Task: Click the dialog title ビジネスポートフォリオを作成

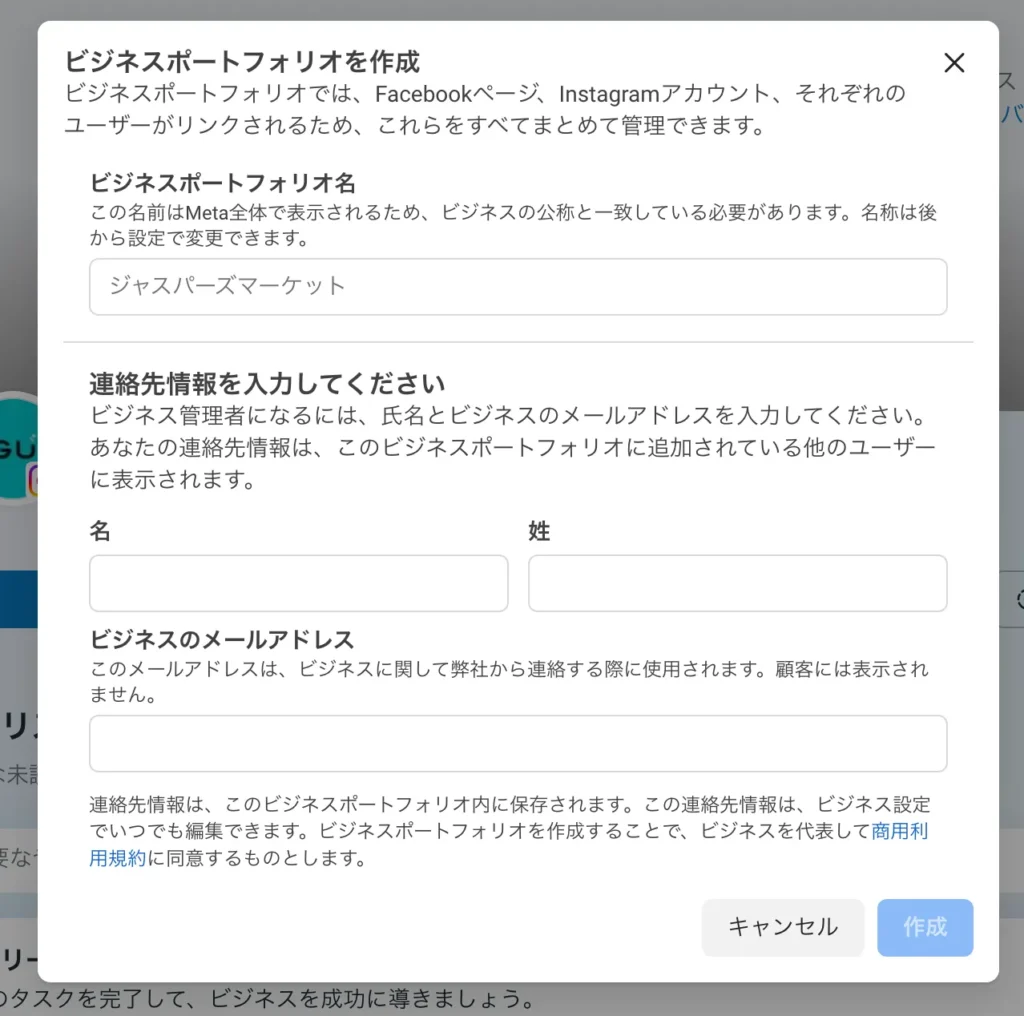Action: 242,62
